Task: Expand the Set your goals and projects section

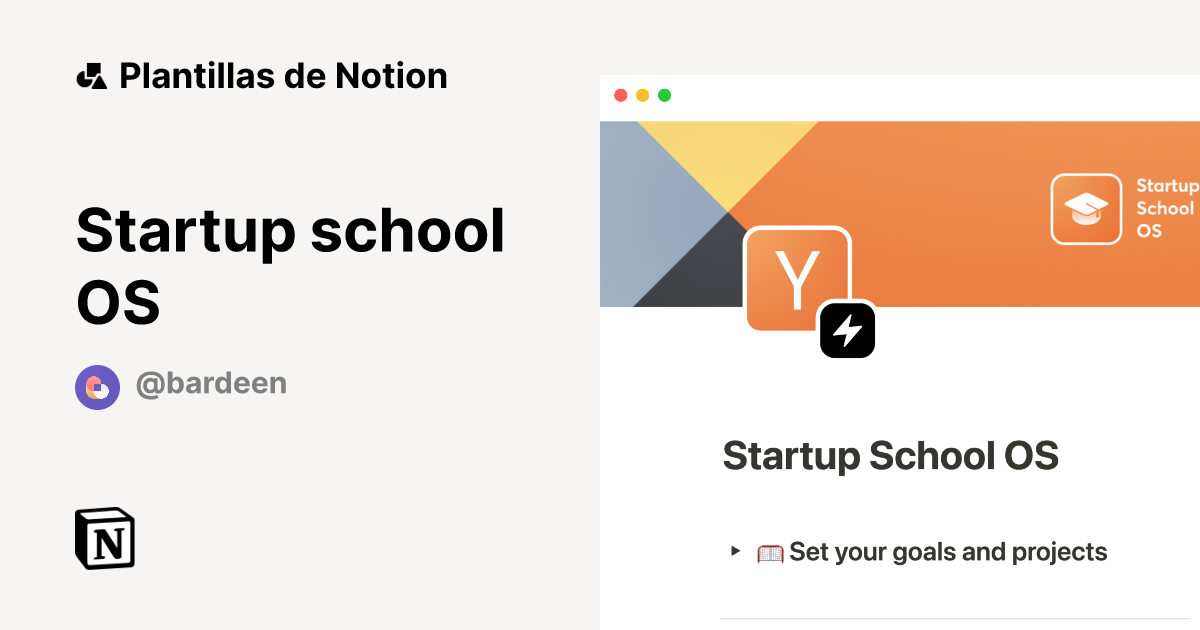Action: pyautogui.click(x=946, y=551)
